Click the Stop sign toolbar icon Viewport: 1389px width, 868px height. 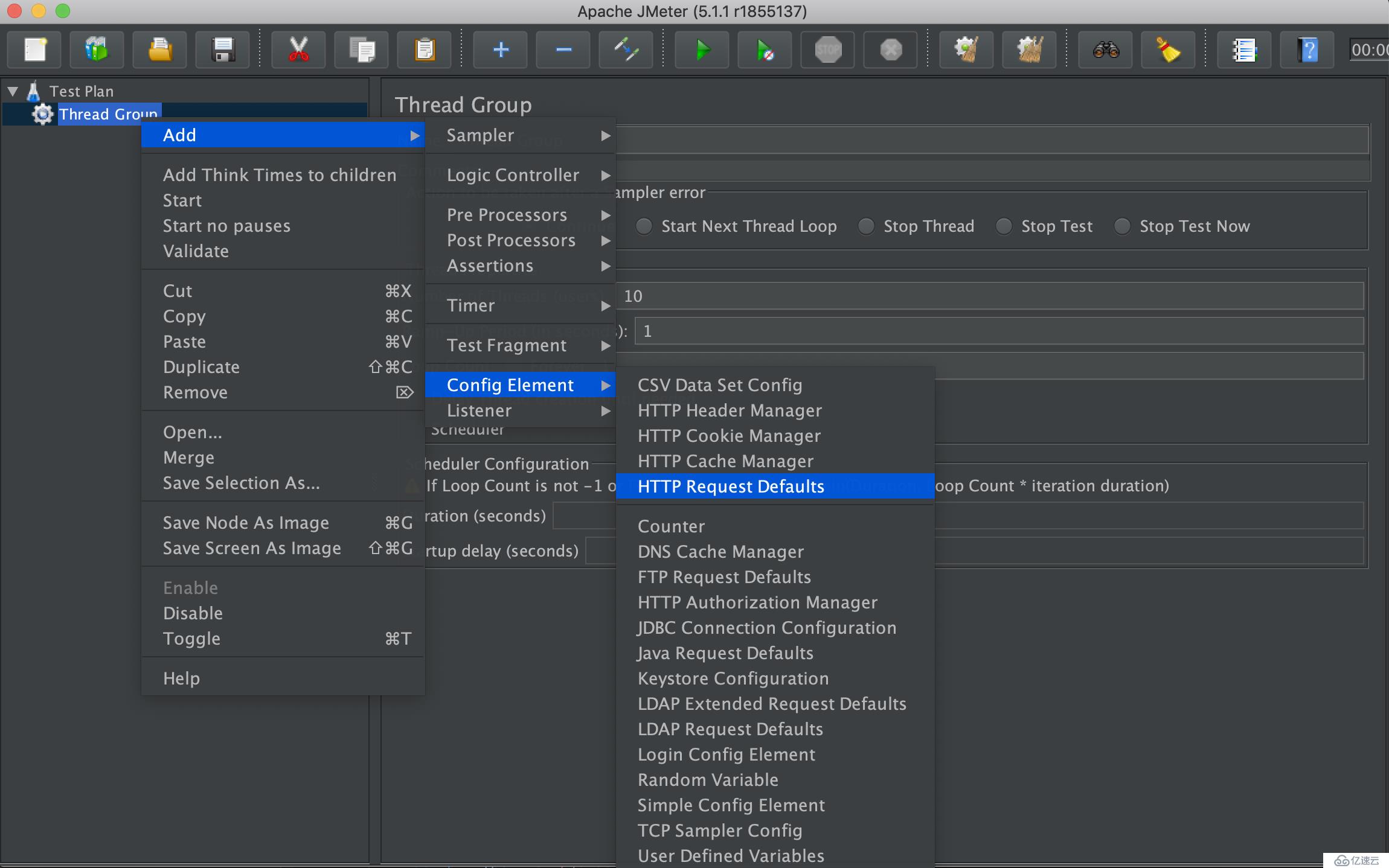coord(828,49)
